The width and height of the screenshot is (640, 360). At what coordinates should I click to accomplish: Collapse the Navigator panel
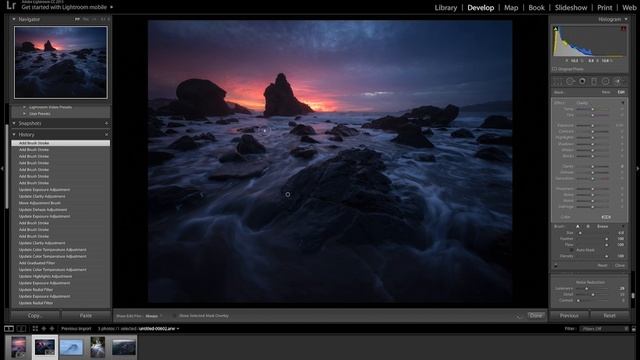pyautogui.click(x=14, y=19)
